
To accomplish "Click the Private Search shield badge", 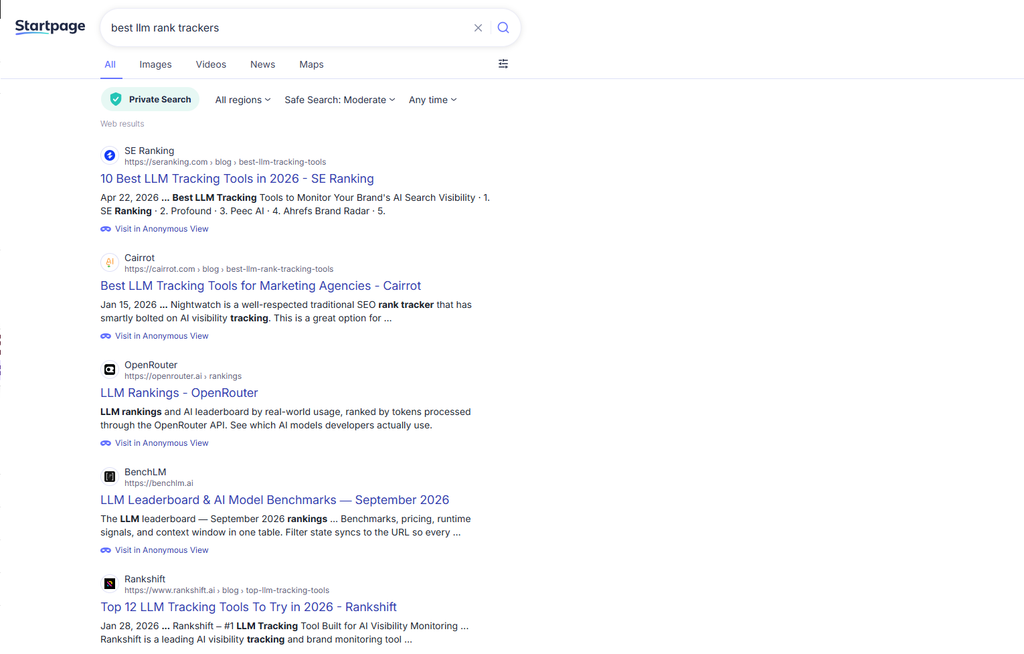I will click(150, 99).
